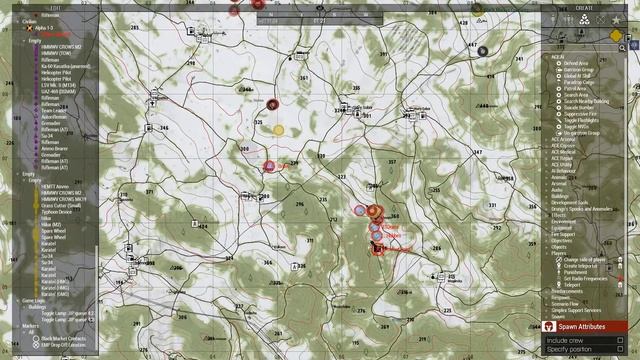Click the Create panel search field
This screenshot has height=360, width=640.
click(580, 48)
